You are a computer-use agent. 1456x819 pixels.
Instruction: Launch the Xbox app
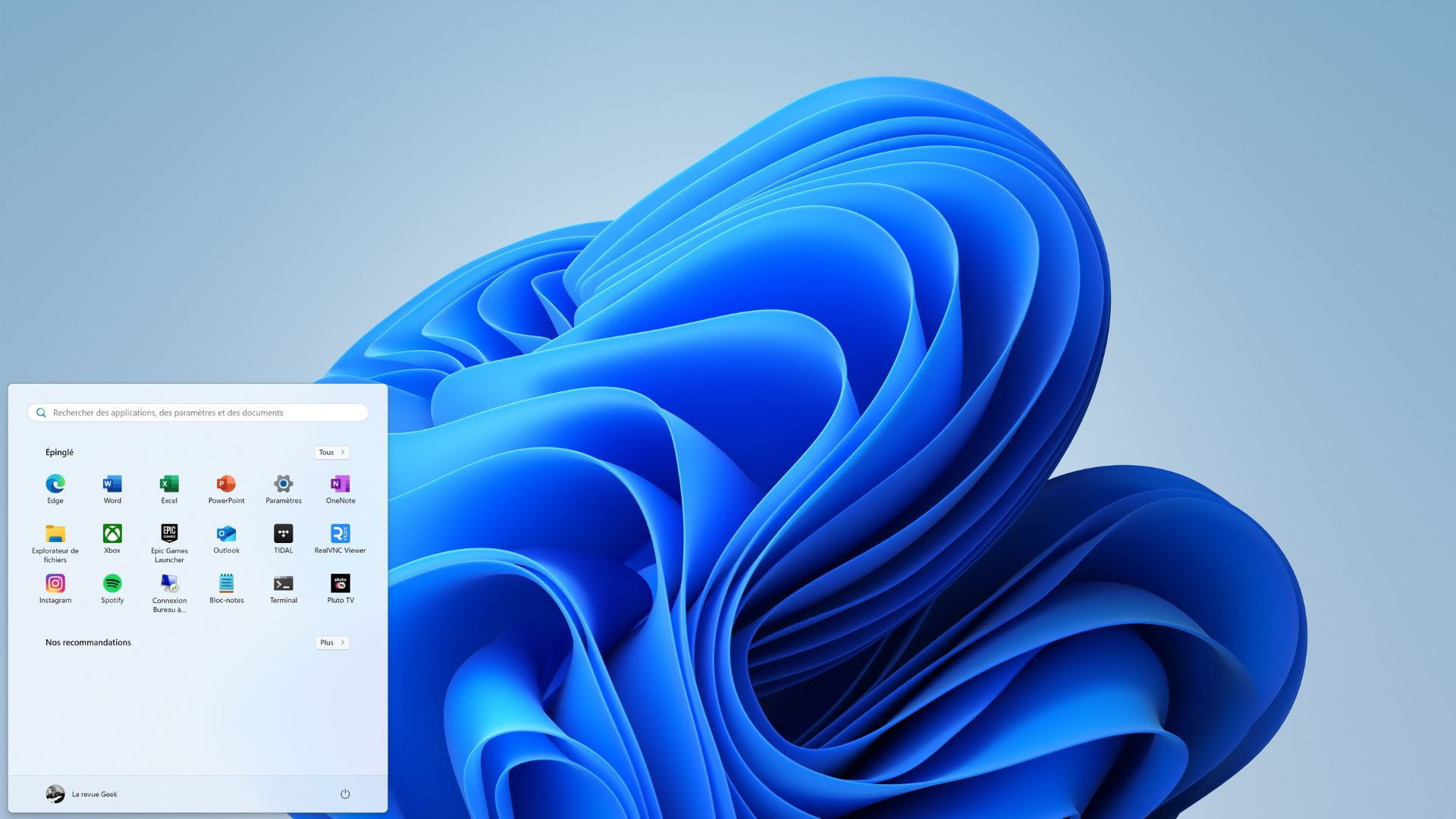point(112,535)
